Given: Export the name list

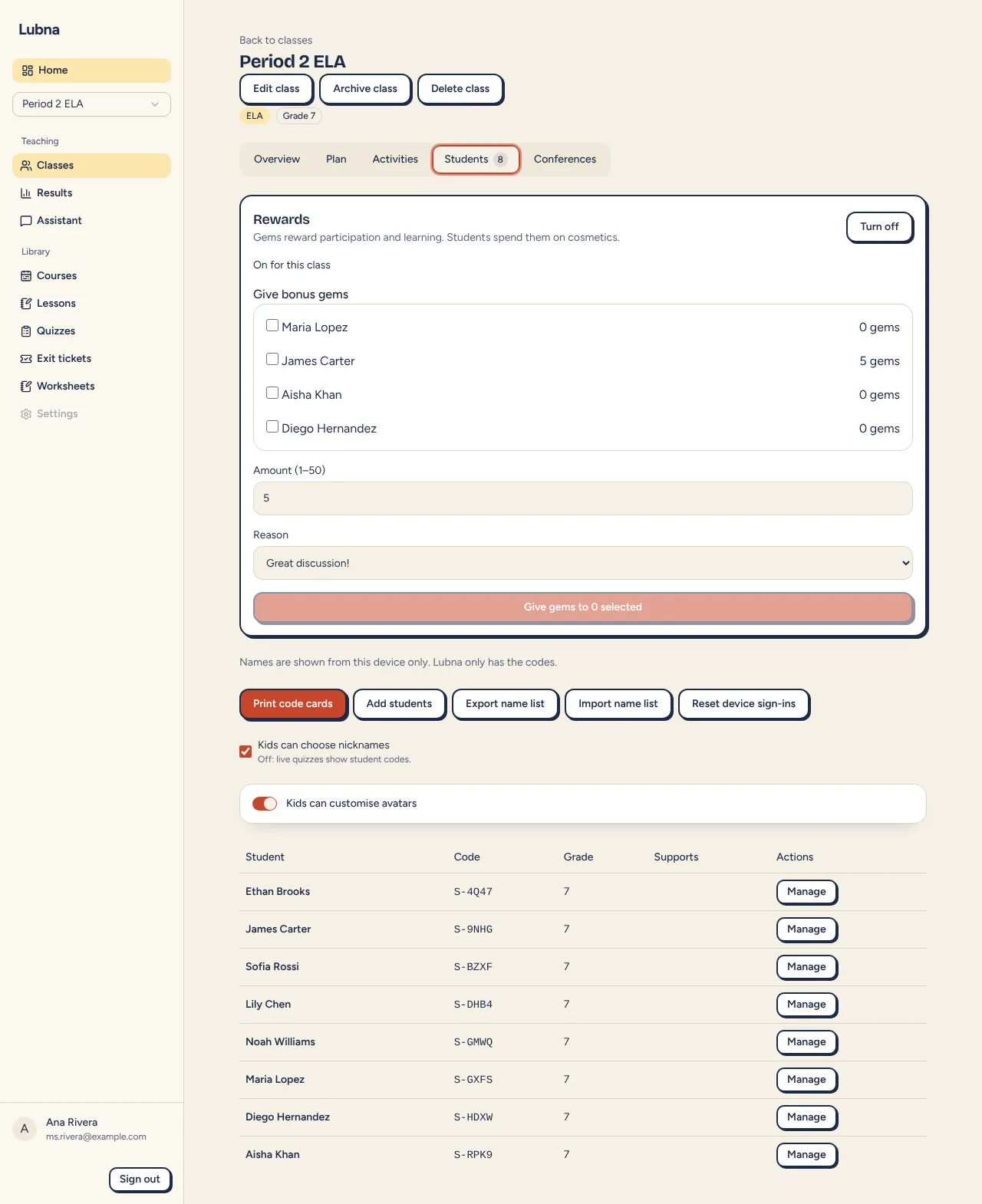Looking at the screenshot, I should (x=505, y=704).
